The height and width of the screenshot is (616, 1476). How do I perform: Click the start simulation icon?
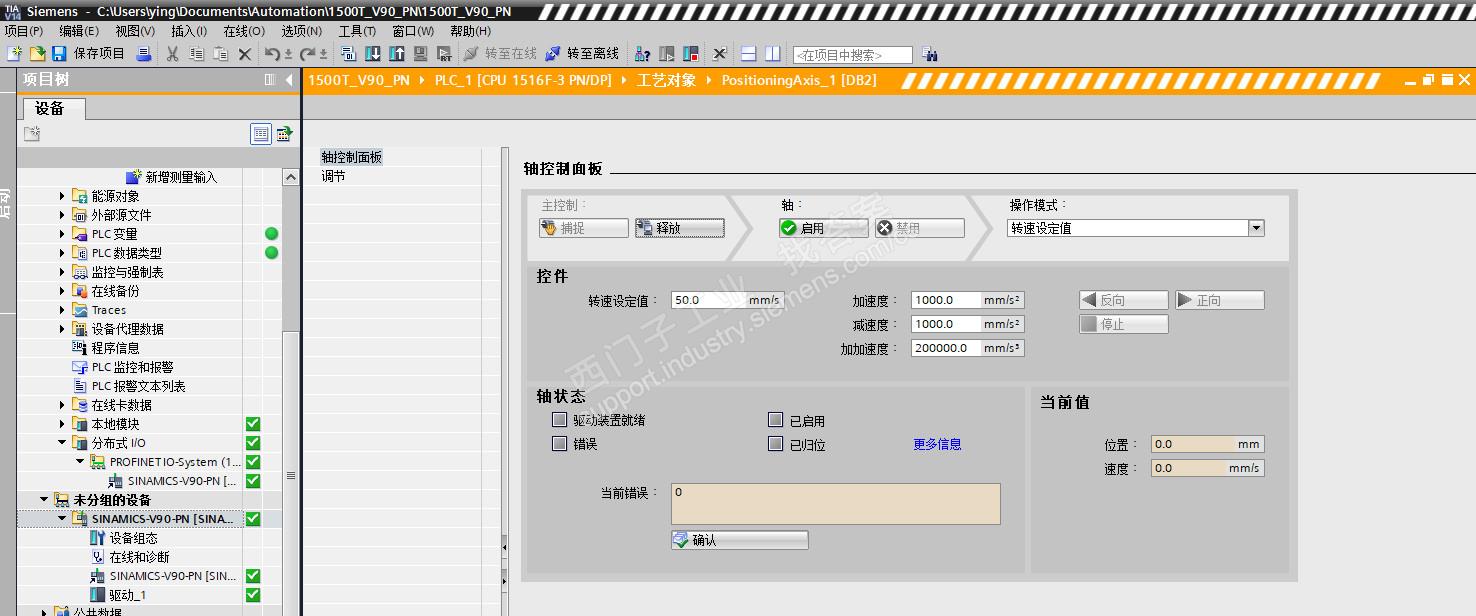(x=420, y=54)
